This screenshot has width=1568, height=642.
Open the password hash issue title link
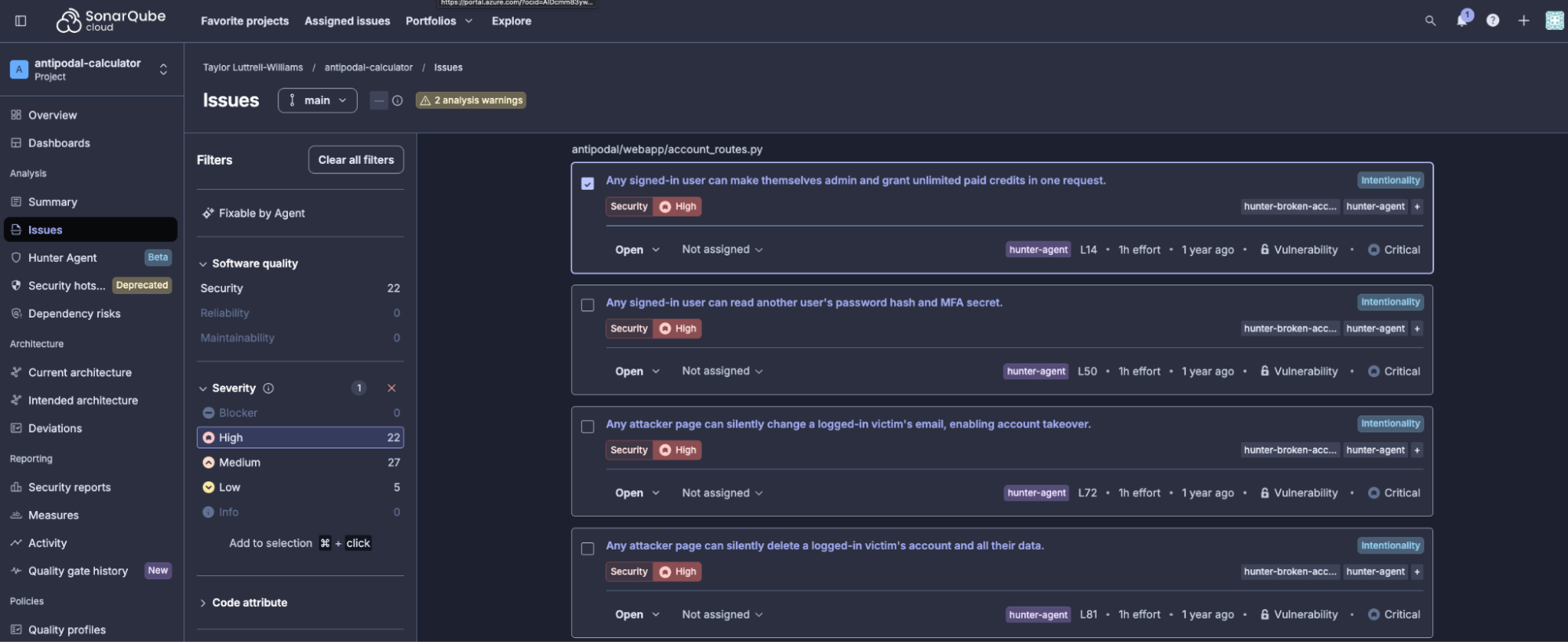tap(804, 303)
